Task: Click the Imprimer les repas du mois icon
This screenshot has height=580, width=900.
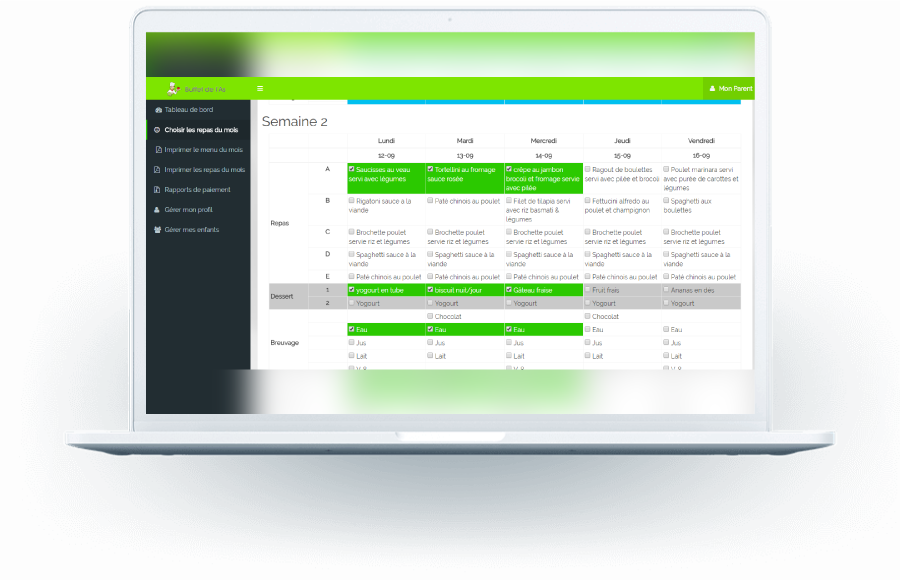Action: tap(157, 170)
